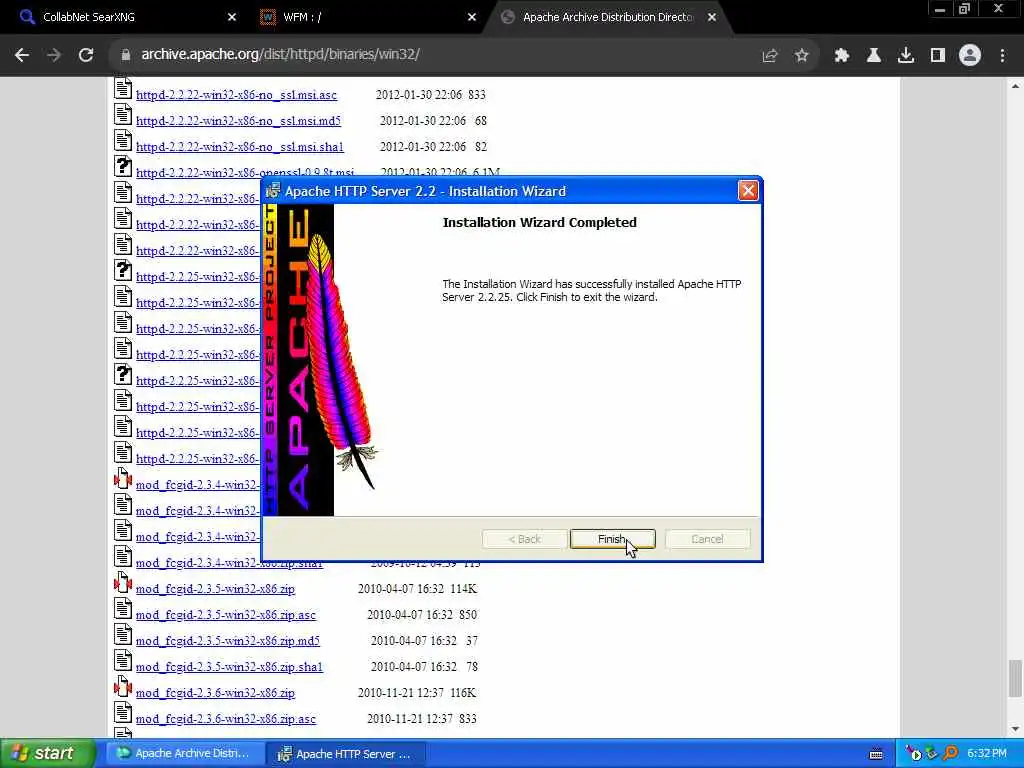Click the magnifier icon in system tray
The height and width of the screenshot is (768, 1024).
click(x=951, y=754)
